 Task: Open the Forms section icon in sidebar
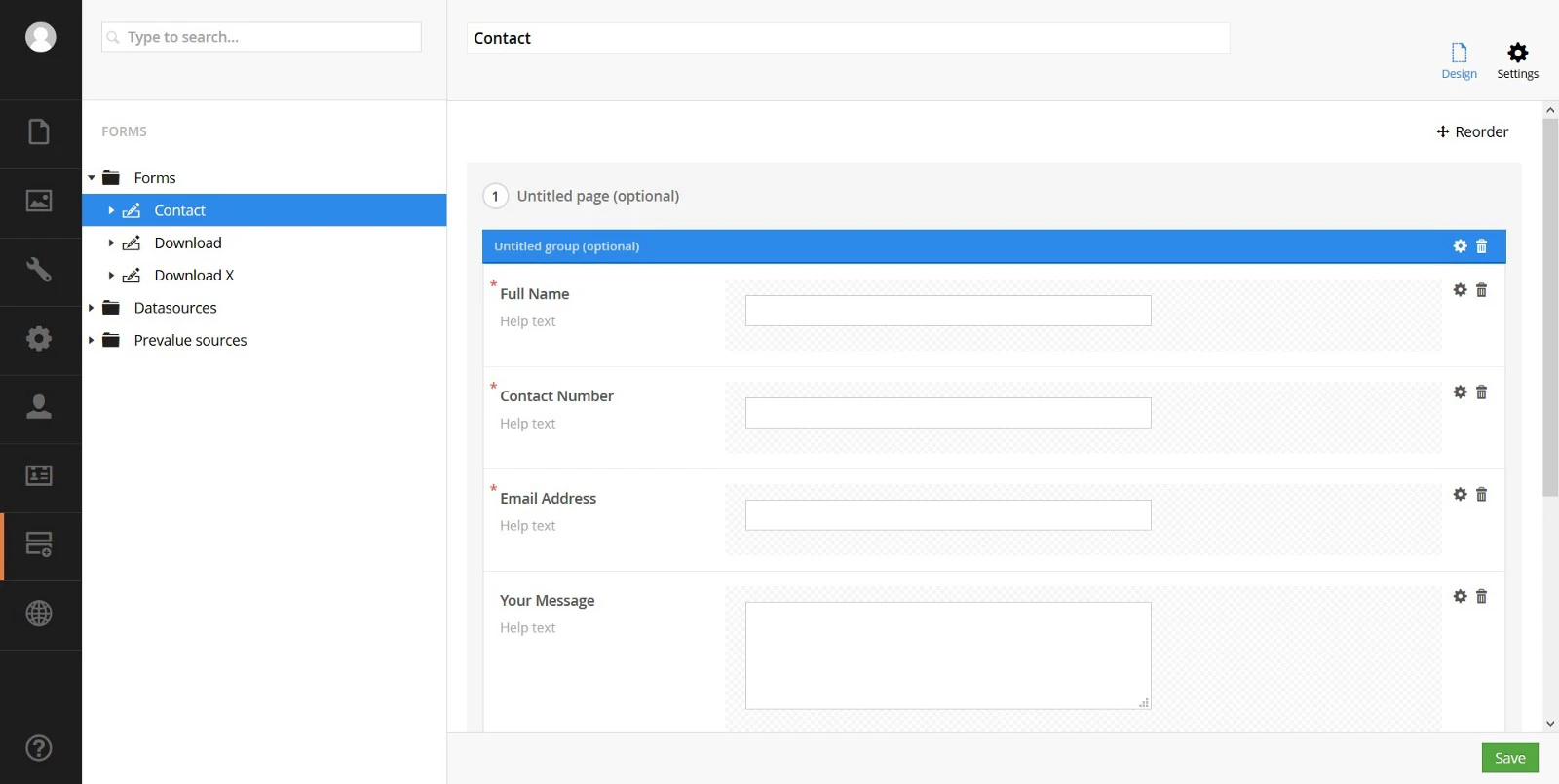coord(39,544)
